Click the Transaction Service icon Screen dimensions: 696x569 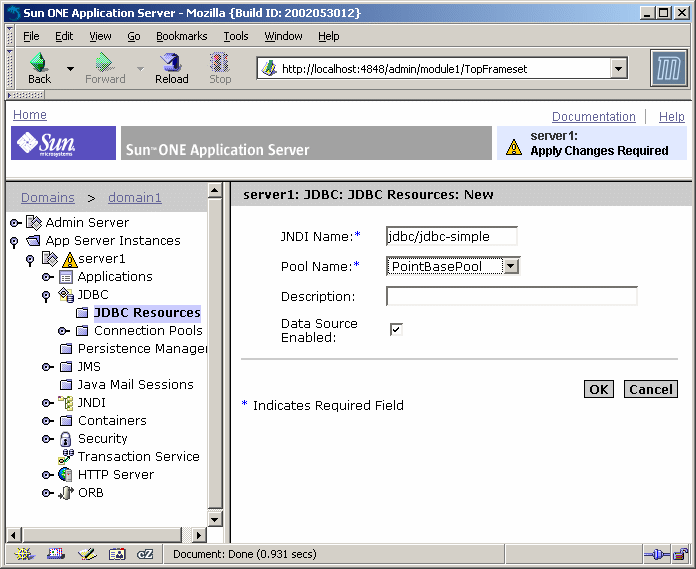point(66,457)
